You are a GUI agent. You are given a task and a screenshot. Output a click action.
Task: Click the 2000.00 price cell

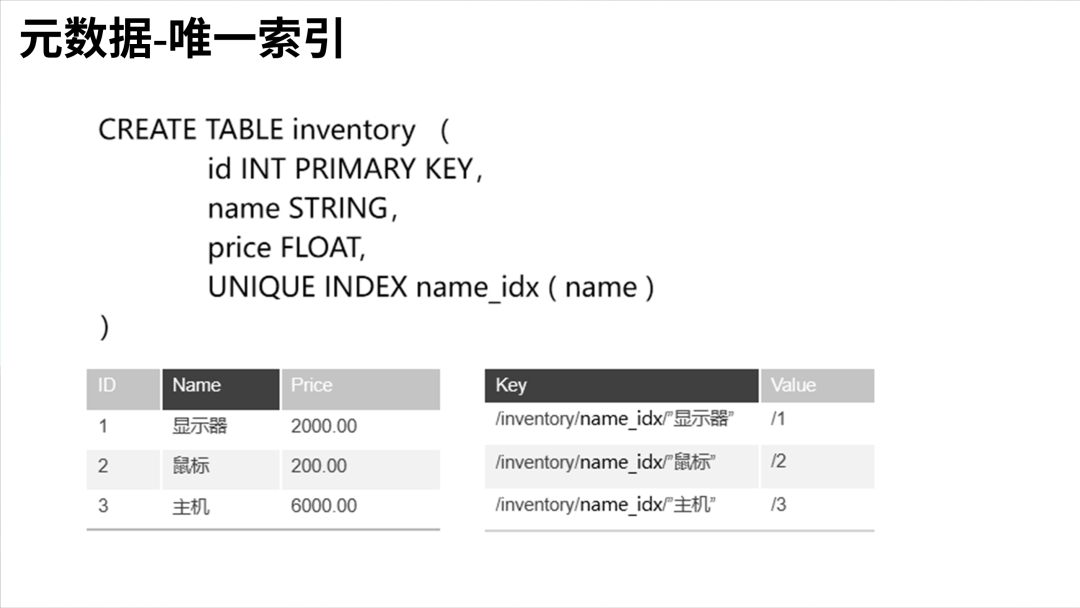point(324,426)
